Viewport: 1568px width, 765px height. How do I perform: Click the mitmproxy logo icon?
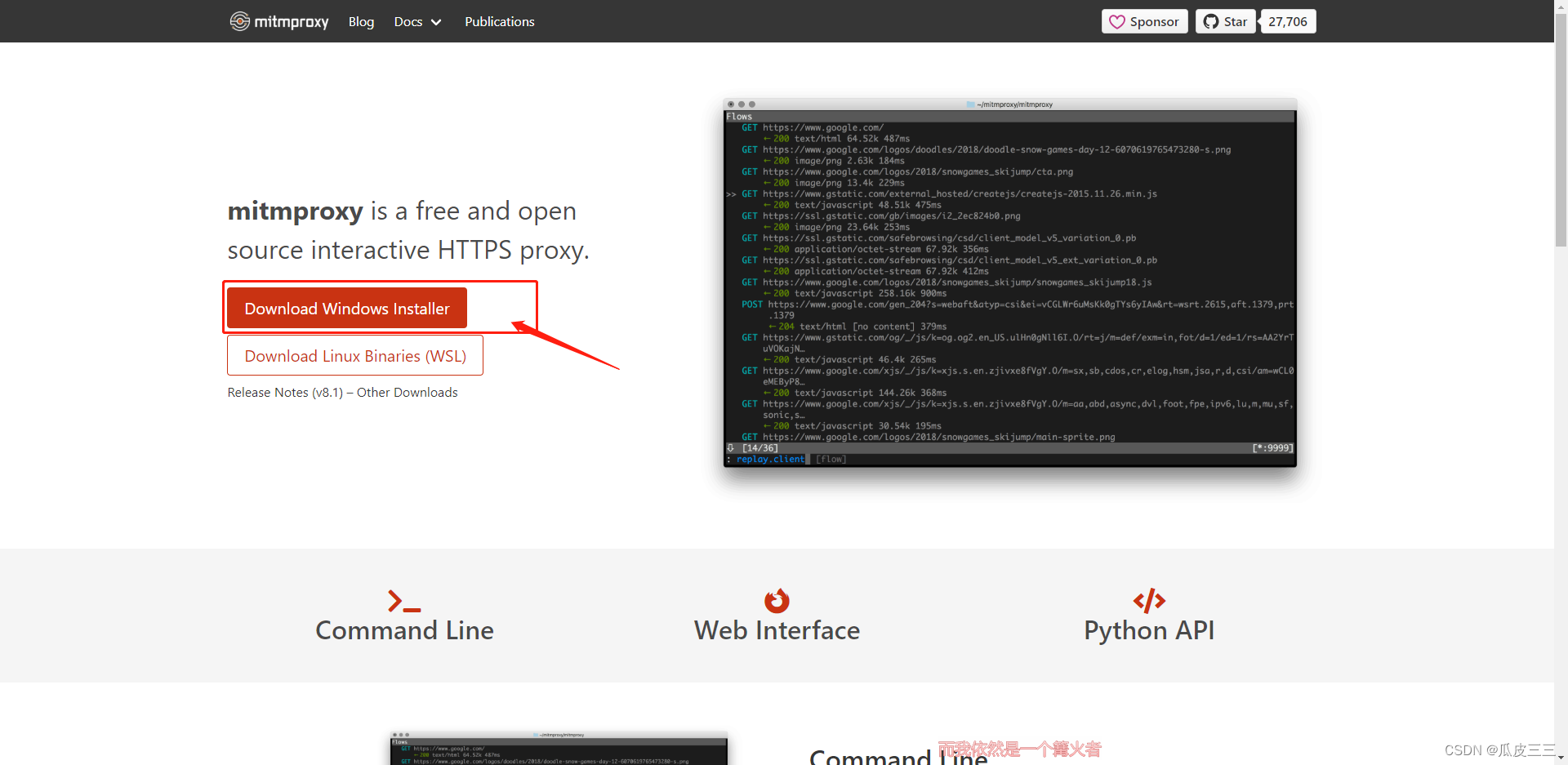coord(239,21)
